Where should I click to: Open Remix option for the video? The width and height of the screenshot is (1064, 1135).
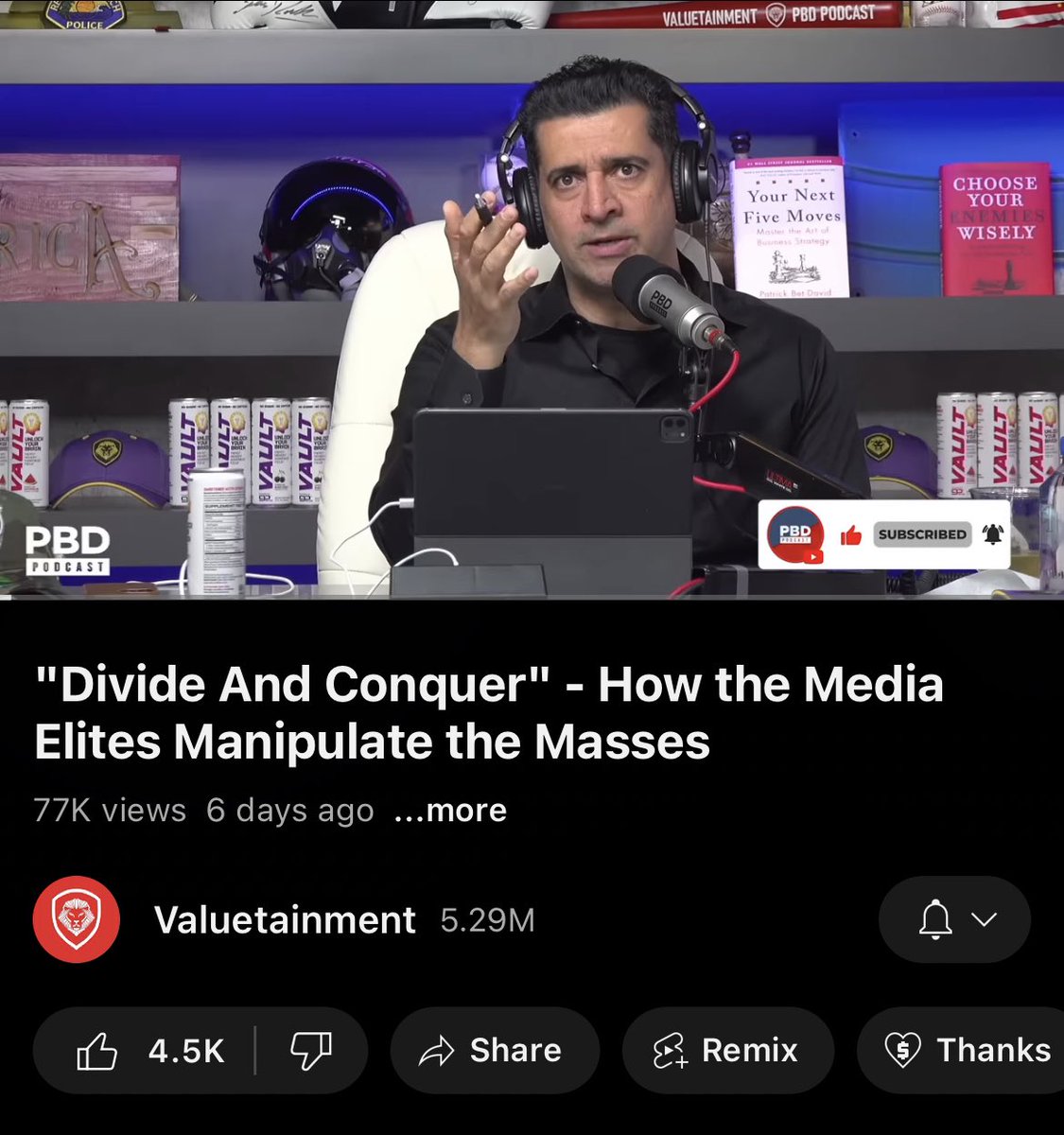click(x=728, y=1051)
